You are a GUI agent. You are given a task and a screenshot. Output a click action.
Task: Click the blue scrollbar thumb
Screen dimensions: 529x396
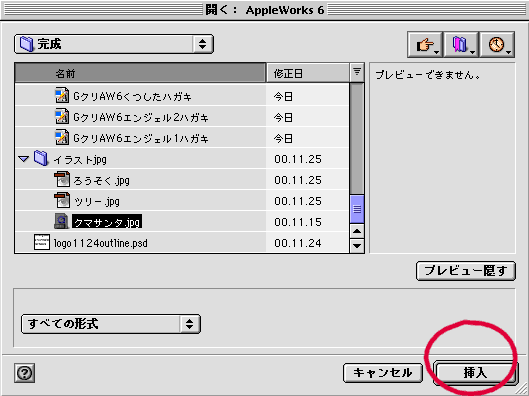[357, 209]
